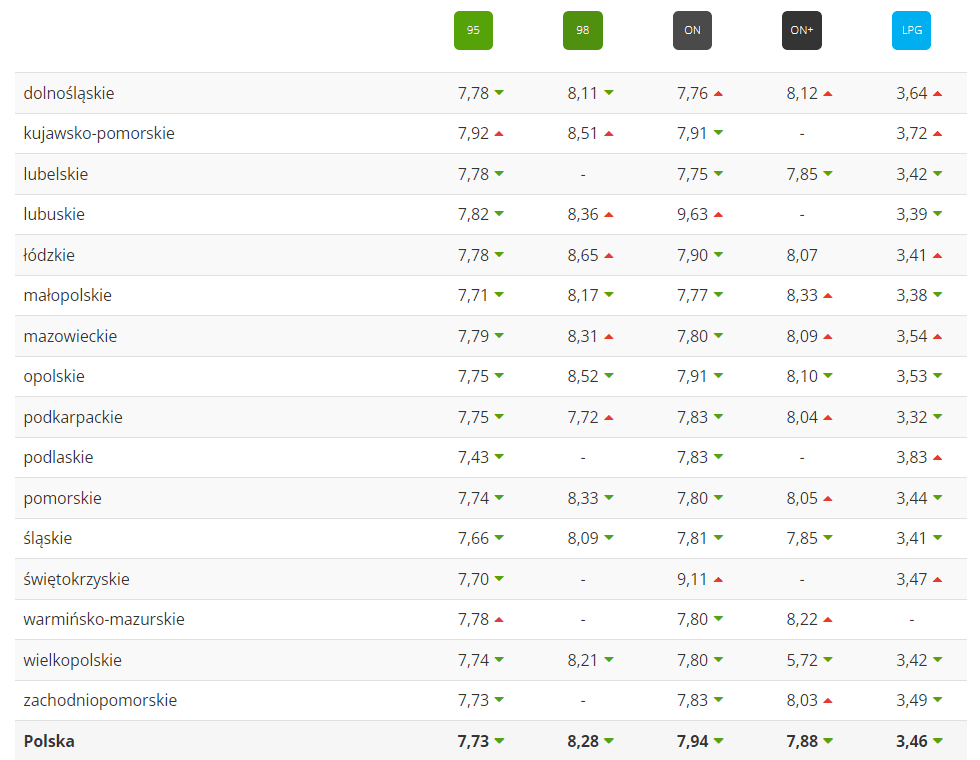Click the 7,72 price for podkarpackie
This screenshot has width=980, height=760.
(x=582, y=417)
